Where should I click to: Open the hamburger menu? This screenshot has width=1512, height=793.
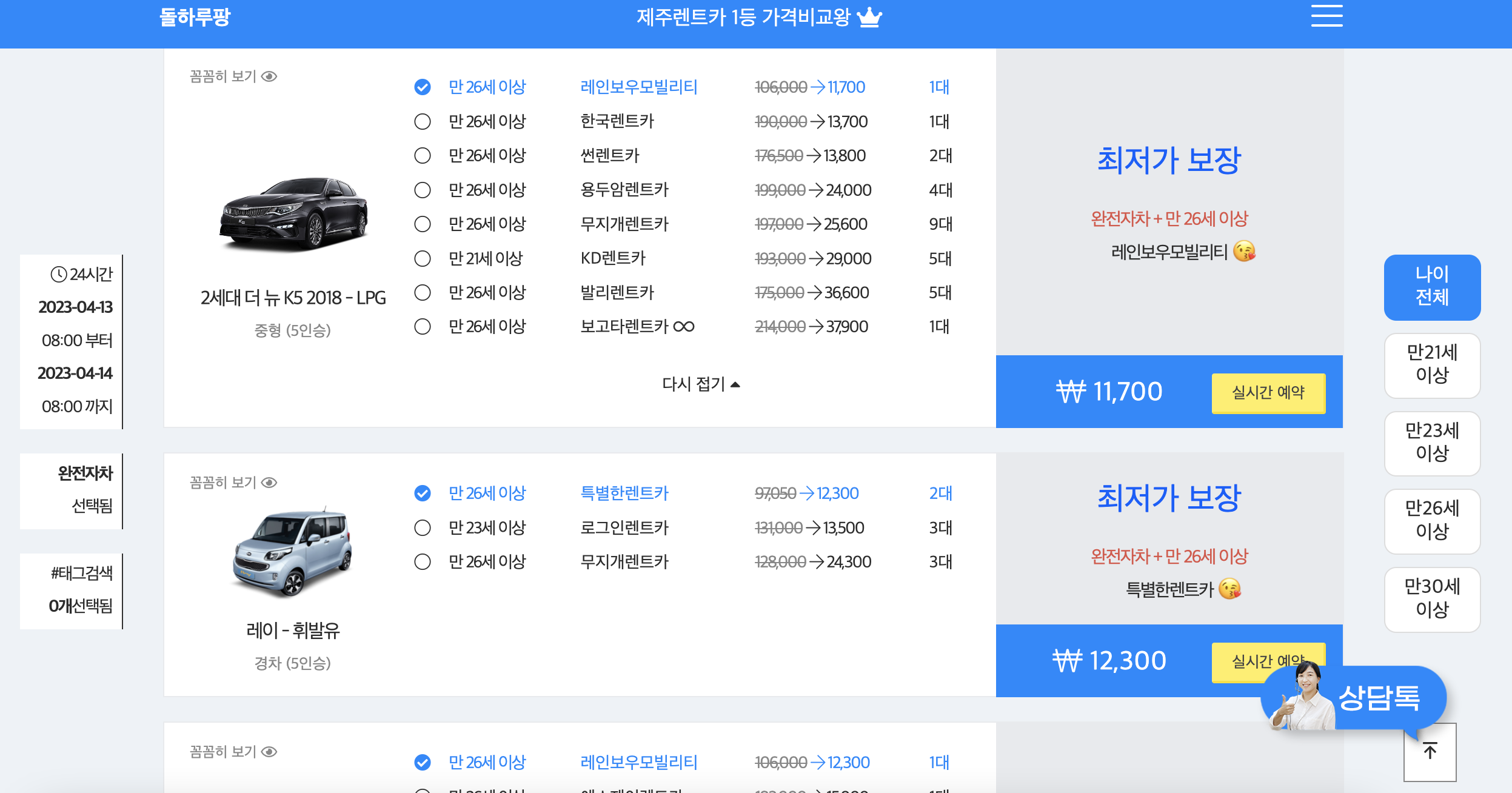pos(1327,17)
